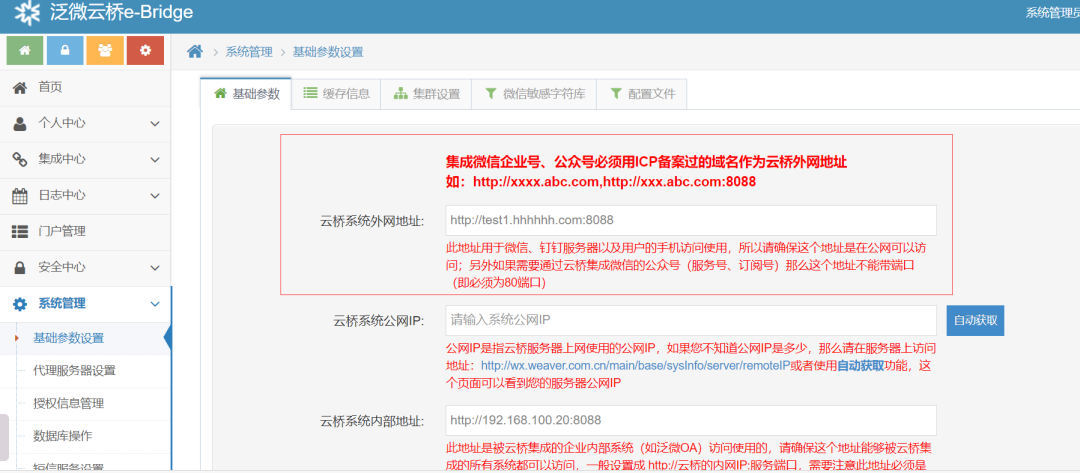This screenshot has height=473, width=1080.
Task: Open the 门户管理 menu item
Action: point(85,231)
